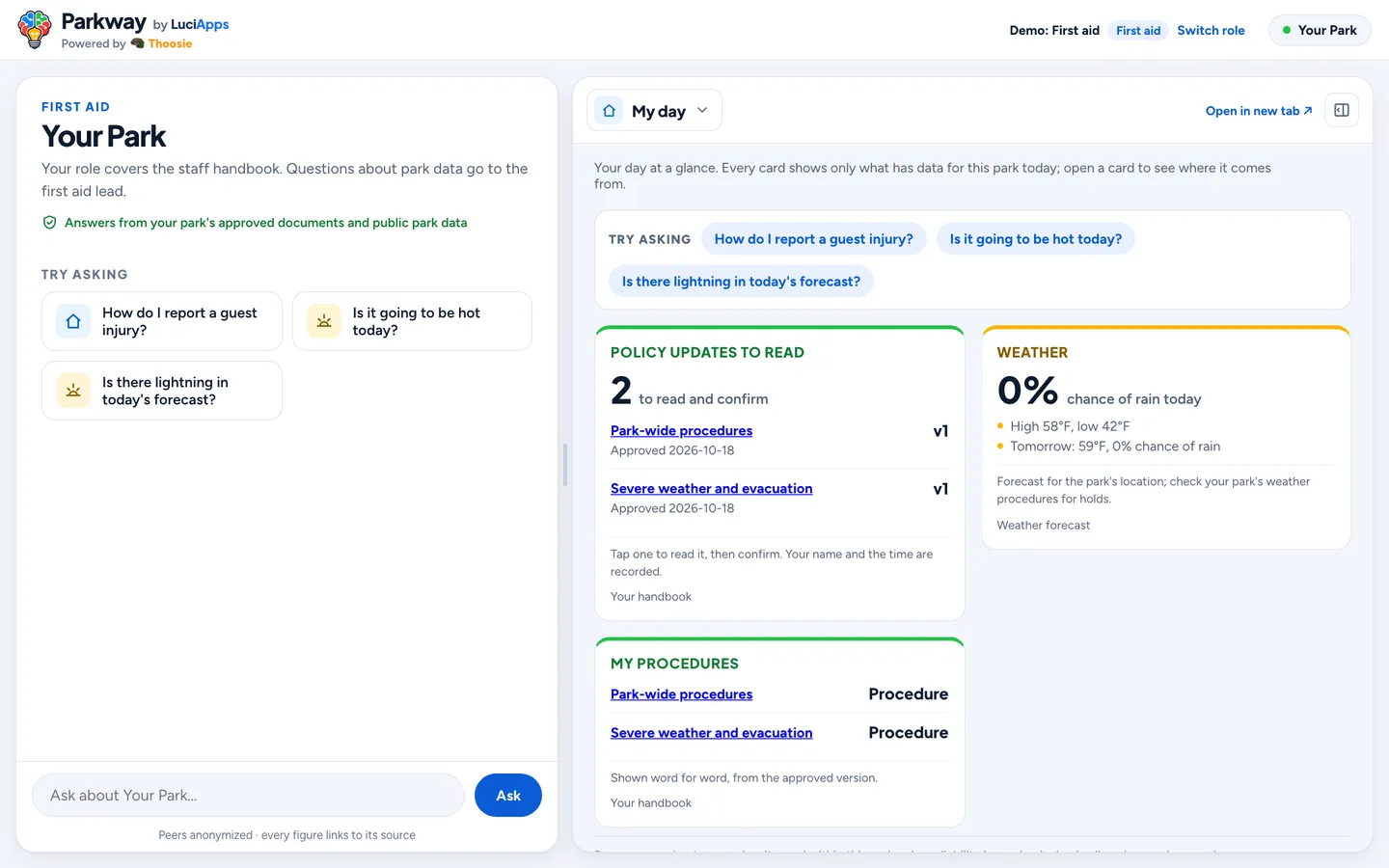Click the sun icon on the hot today card

324,321
